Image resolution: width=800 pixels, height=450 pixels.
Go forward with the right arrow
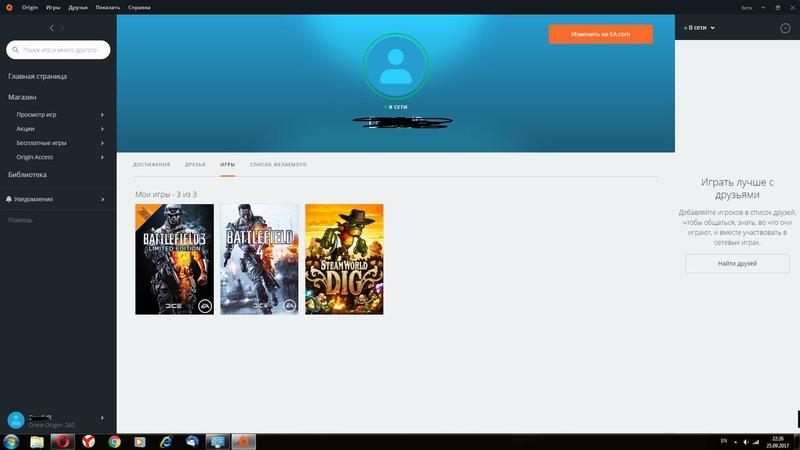click(x=62, y=28)
